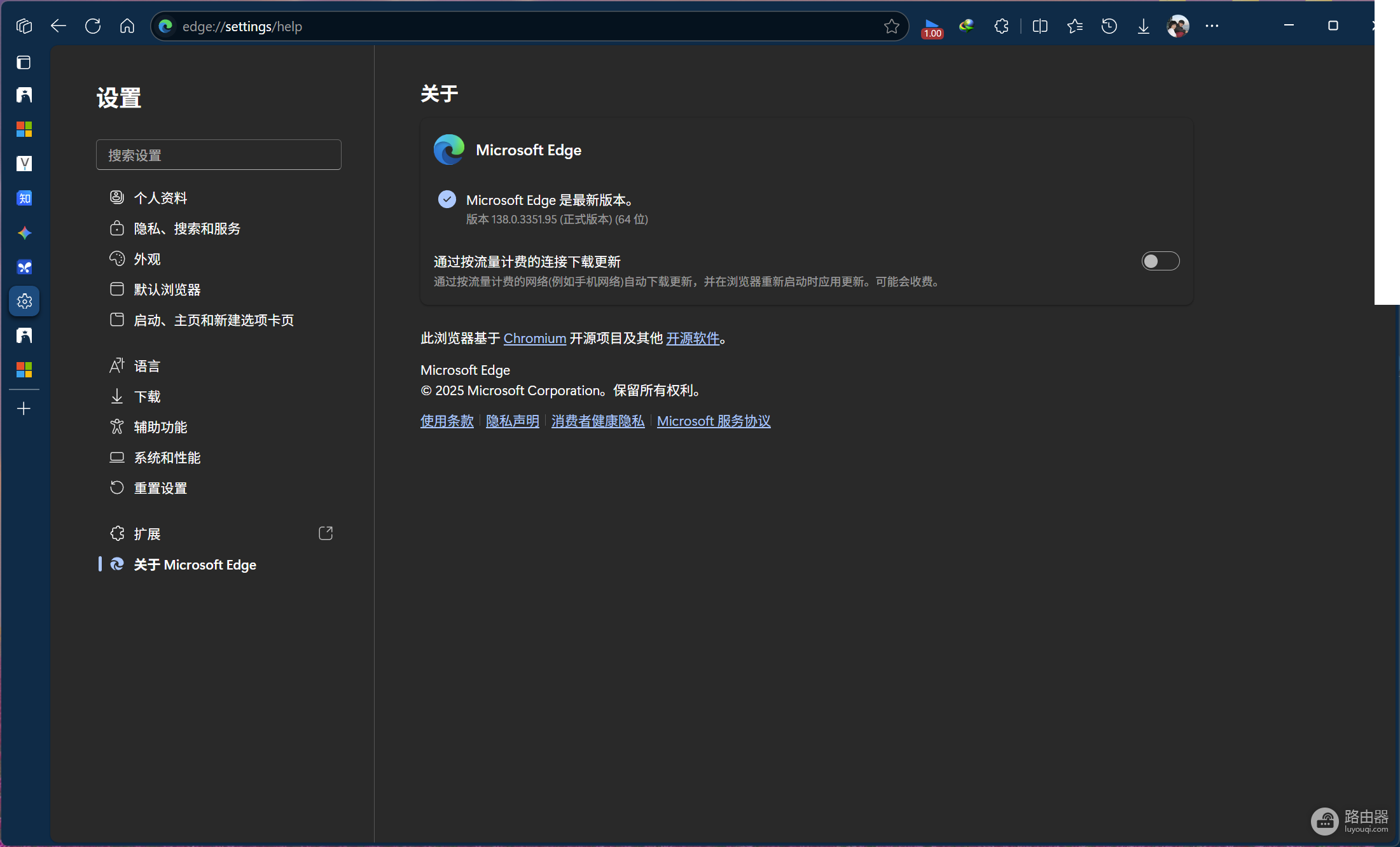This screenshot has width=1400, height=847.
Task: Open the first Microsoft four-color logo tab
Action: click(24, 129)
